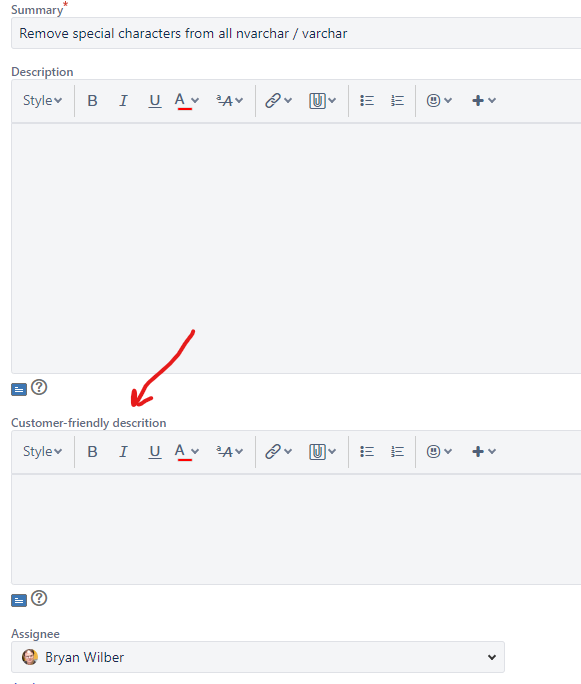Open Style dropdown in Customer-friendly toolbar
The height and width of the screenshot is (684, 581).
click(42, 451)
